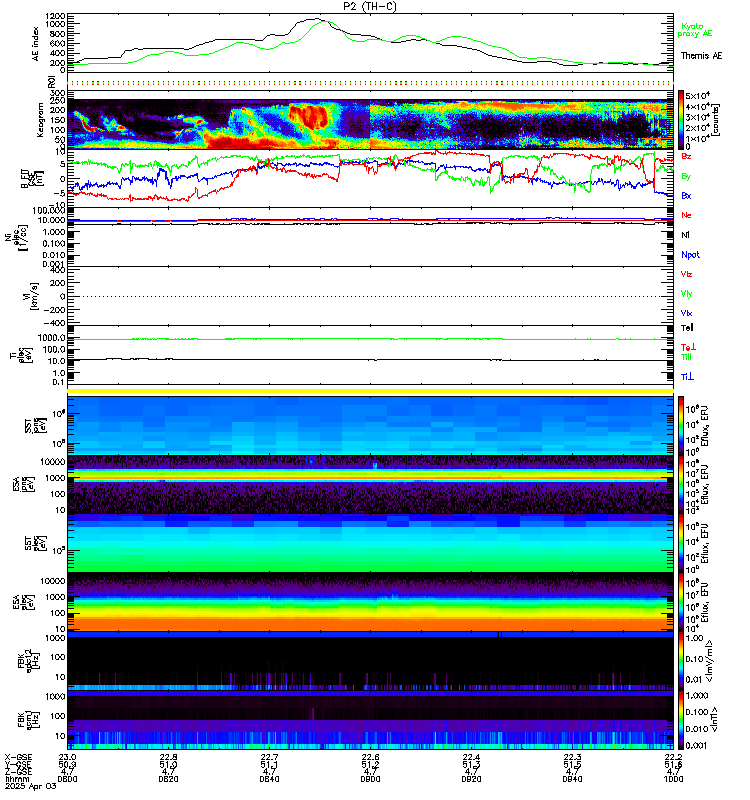Click the plot title P2 (TH-C)
Image resolution: width=750 pixels, height=800 pixels.
click(370, 6)
